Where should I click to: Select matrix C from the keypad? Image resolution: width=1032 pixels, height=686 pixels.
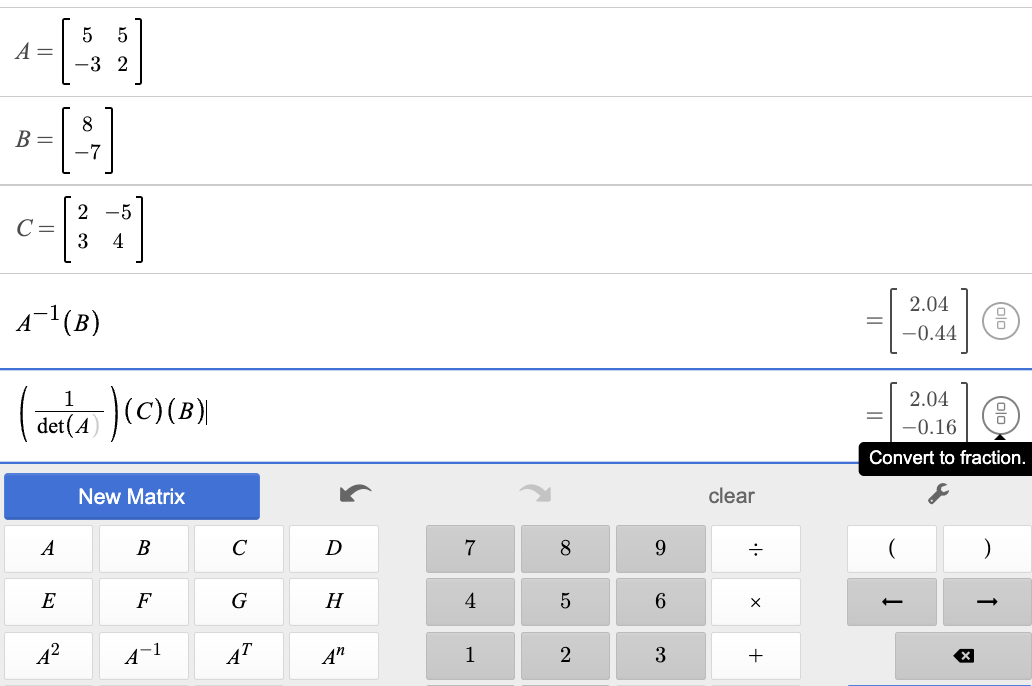238,548
